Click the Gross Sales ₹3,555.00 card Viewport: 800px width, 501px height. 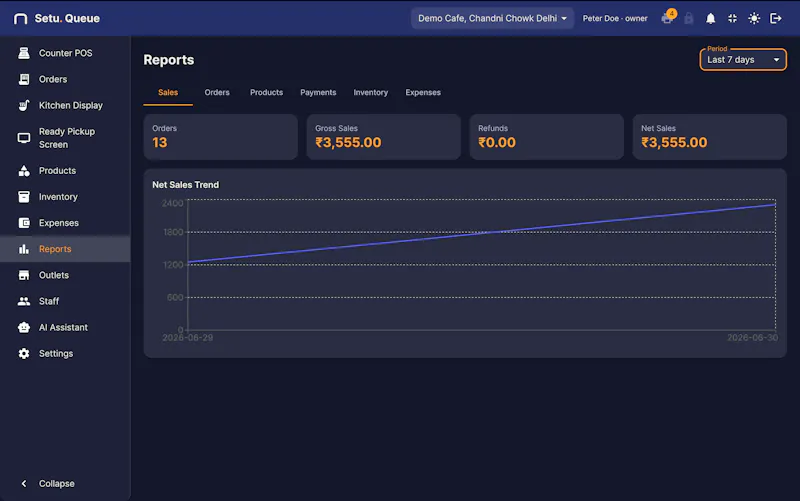[384, 137]
